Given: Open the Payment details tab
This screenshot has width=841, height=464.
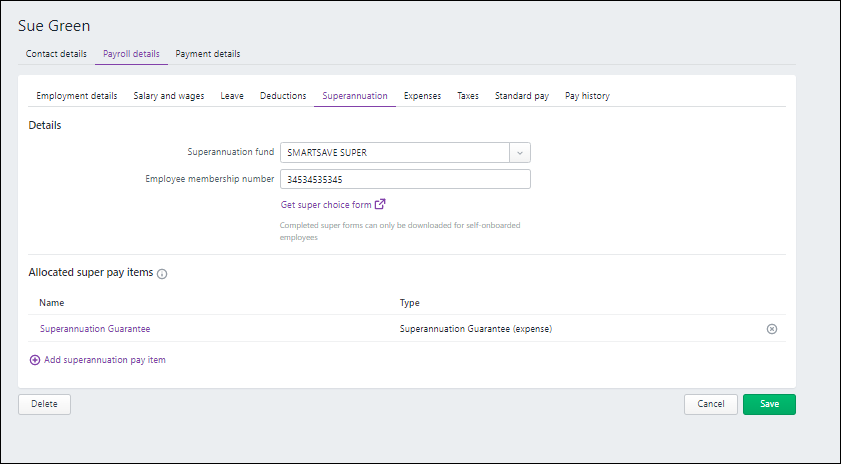Looking at the screenshot, I should pyautogui.click(x=208, y=54).
